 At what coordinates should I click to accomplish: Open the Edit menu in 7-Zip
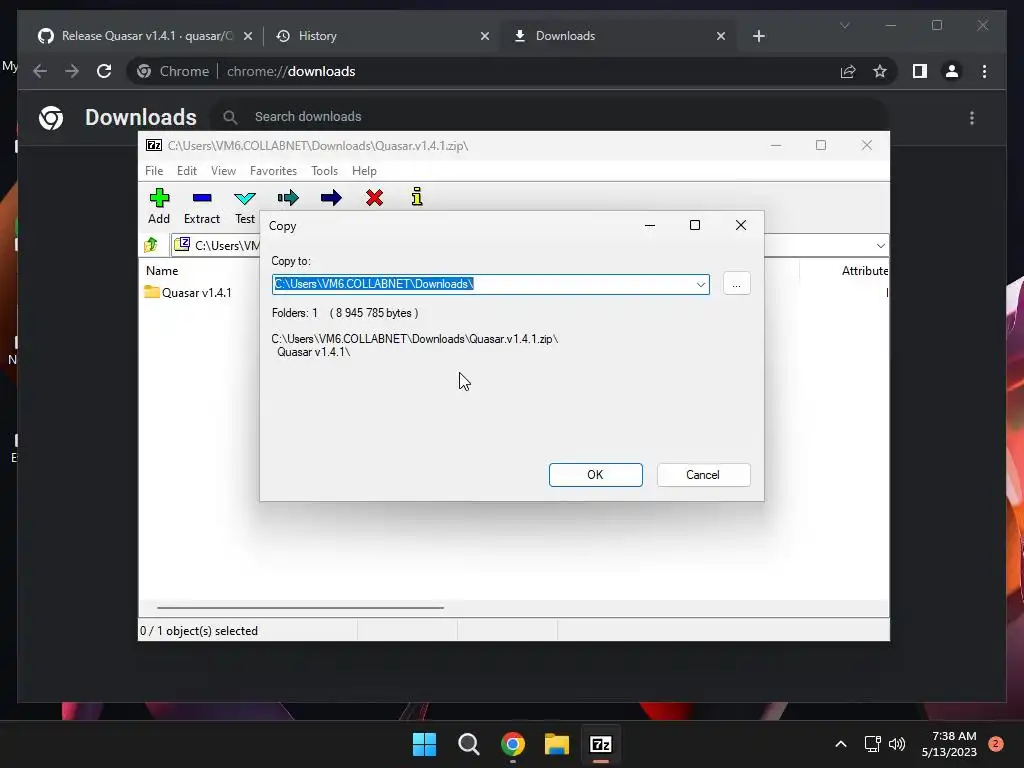tap(187, 170)
